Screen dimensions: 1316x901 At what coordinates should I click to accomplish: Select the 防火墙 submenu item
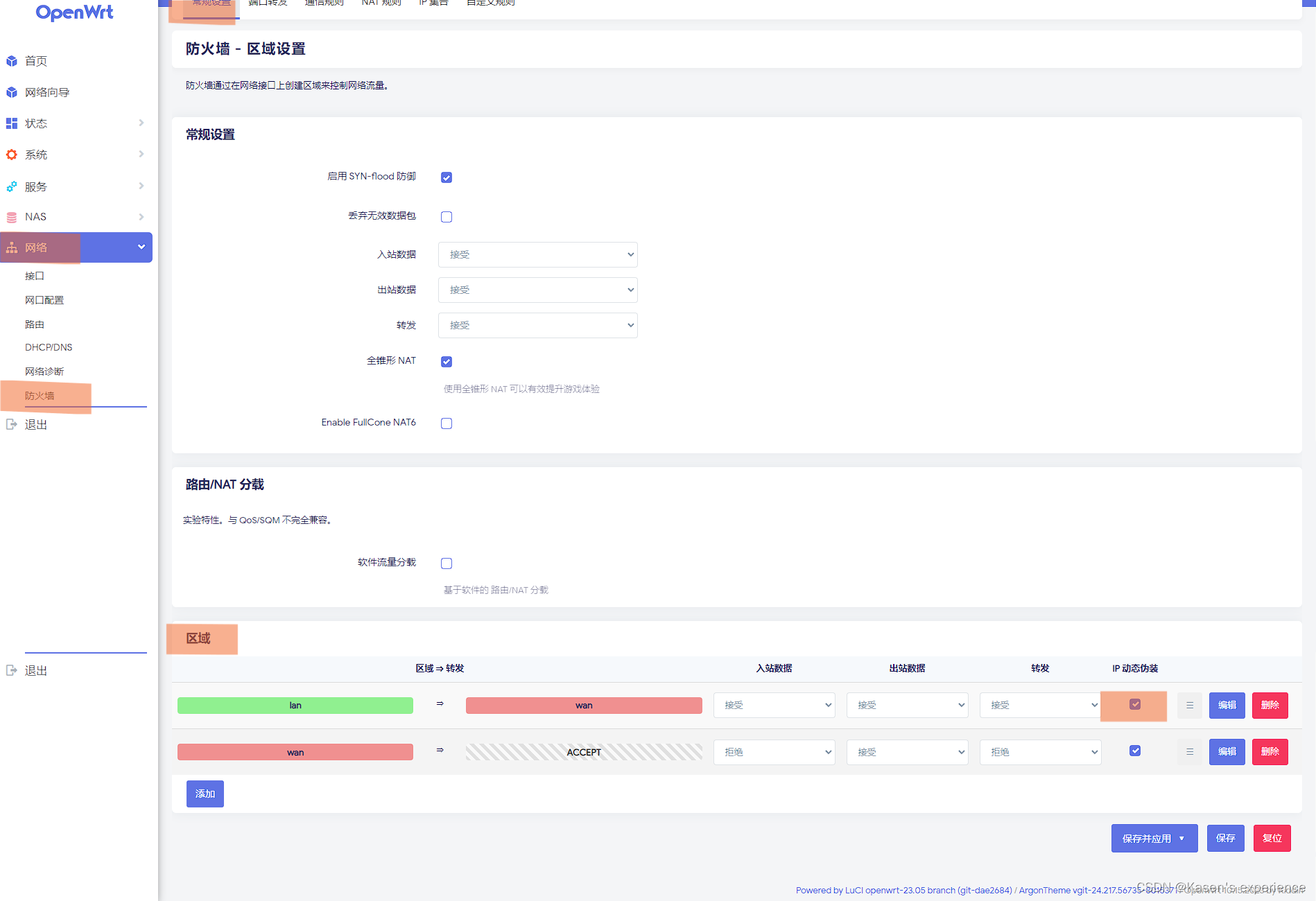tap(40, 396)
